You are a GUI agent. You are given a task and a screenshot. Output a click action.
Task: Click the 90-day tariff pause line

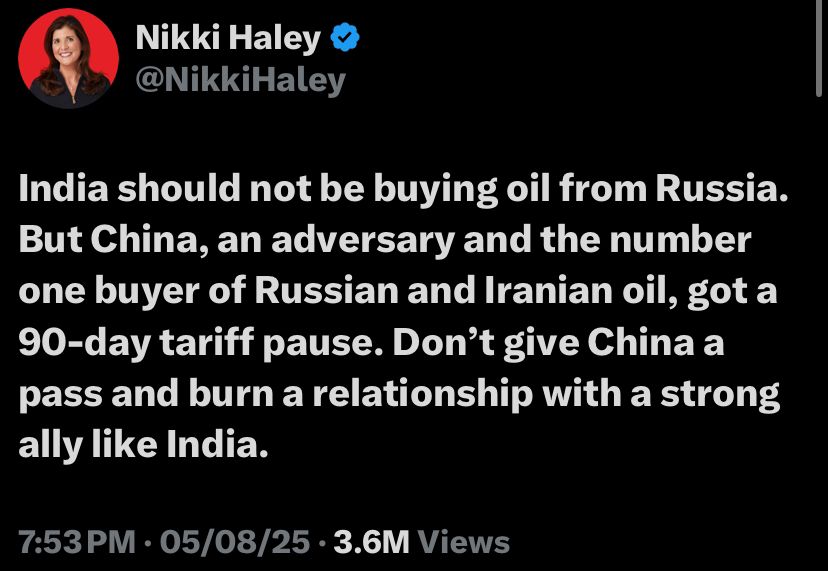371,343
